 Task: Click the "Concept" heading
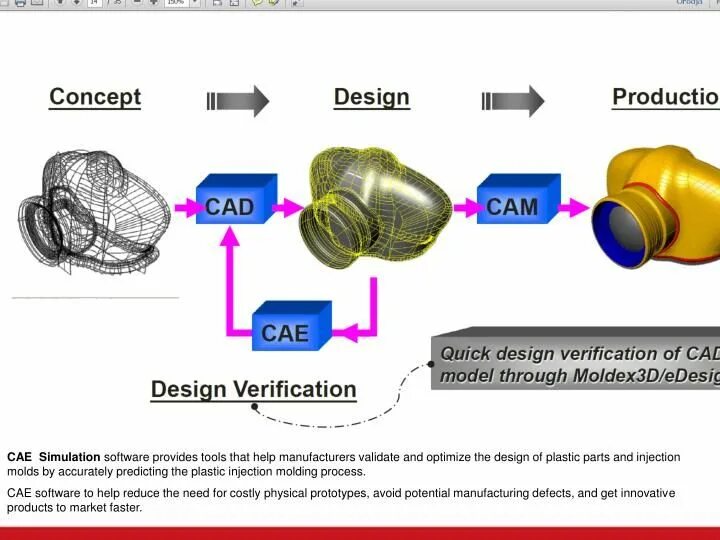coord(95,97)
